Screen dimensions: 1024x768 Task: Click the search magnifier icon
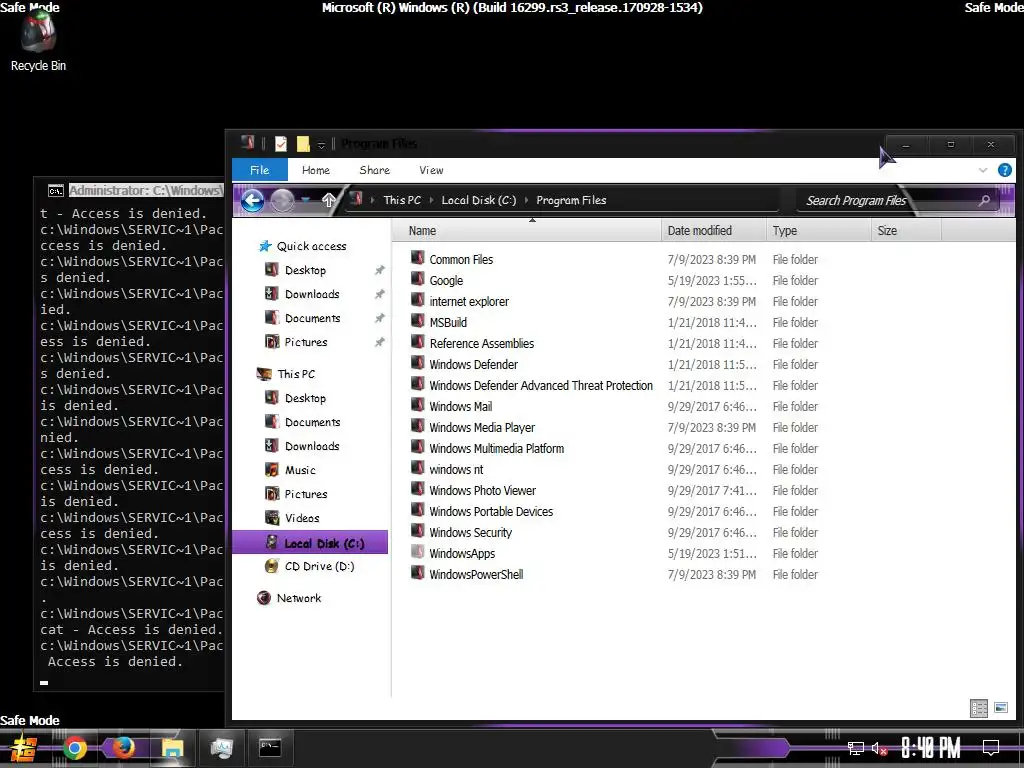pyautogui.click(x=984, y=200)
